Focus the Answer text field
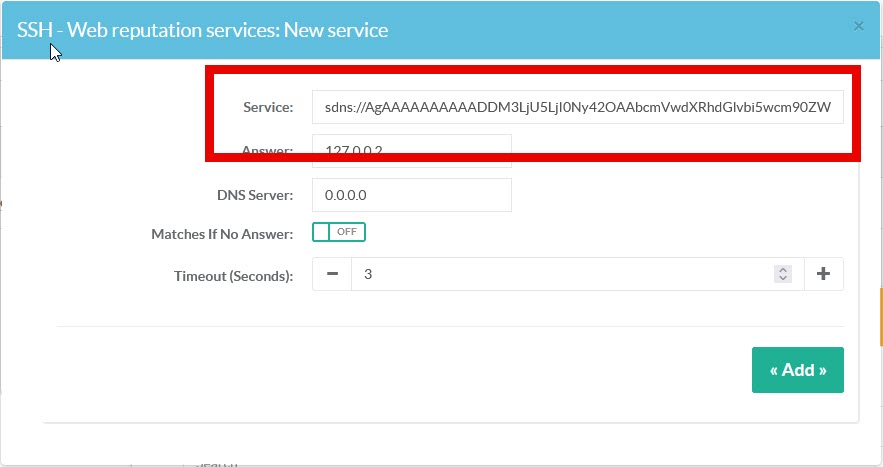Viewport: 883px width, 467px height. click(x=411, y=151)
